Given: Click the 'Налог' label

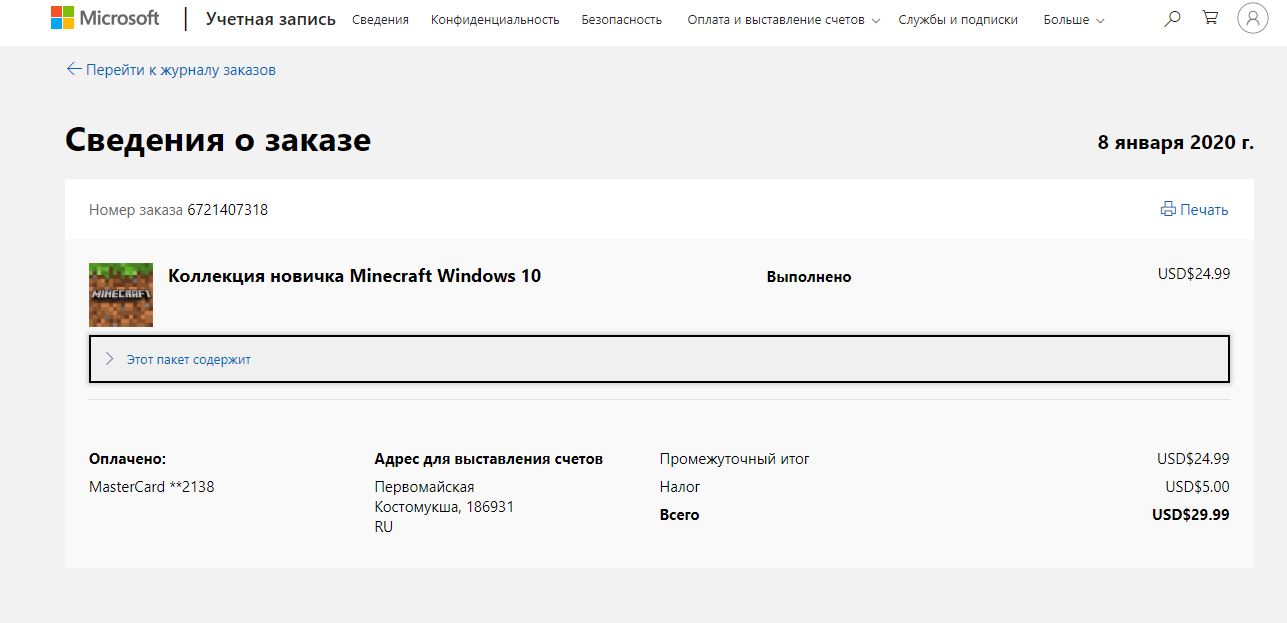Looking at the screenshot, I should coord(680,487).
